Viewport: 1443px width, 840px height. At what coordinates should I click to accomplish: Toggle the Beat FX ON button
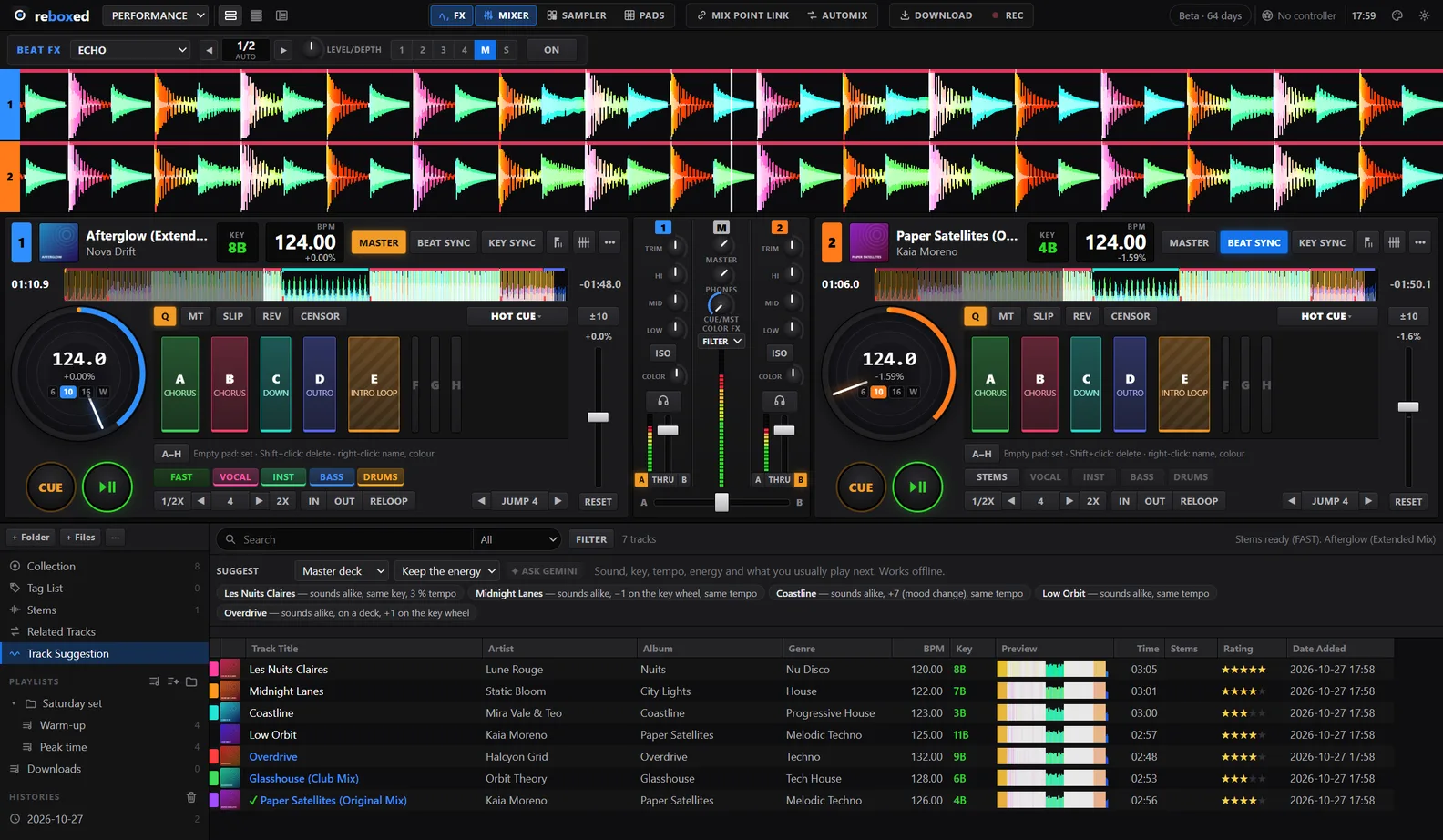[552, 50]
